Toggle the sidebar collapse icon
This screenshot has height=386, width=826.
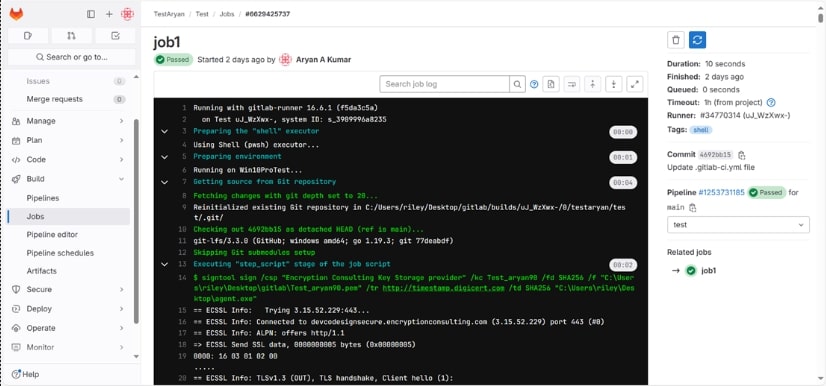pos(91,14)
